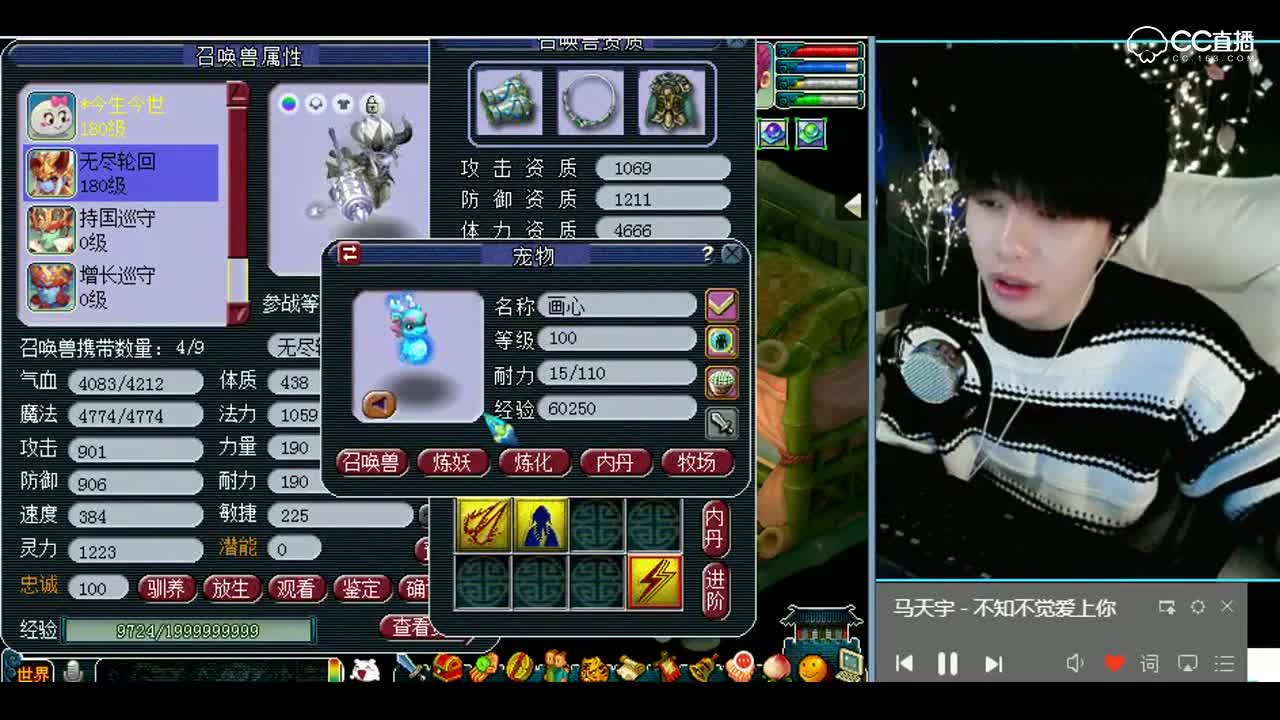Click the checkmark icon beside pet name

(x=721, y=304)
